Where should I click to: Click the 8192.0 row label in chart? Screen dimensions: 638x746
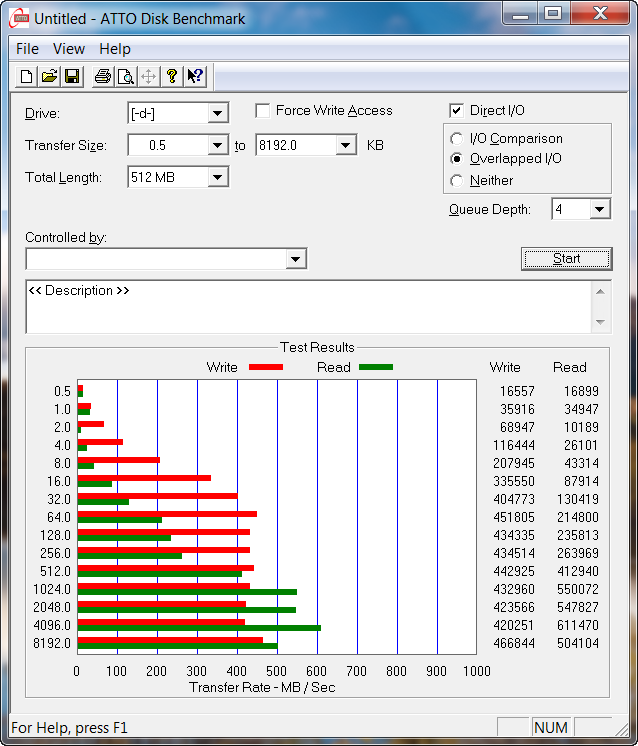point(52,643)
